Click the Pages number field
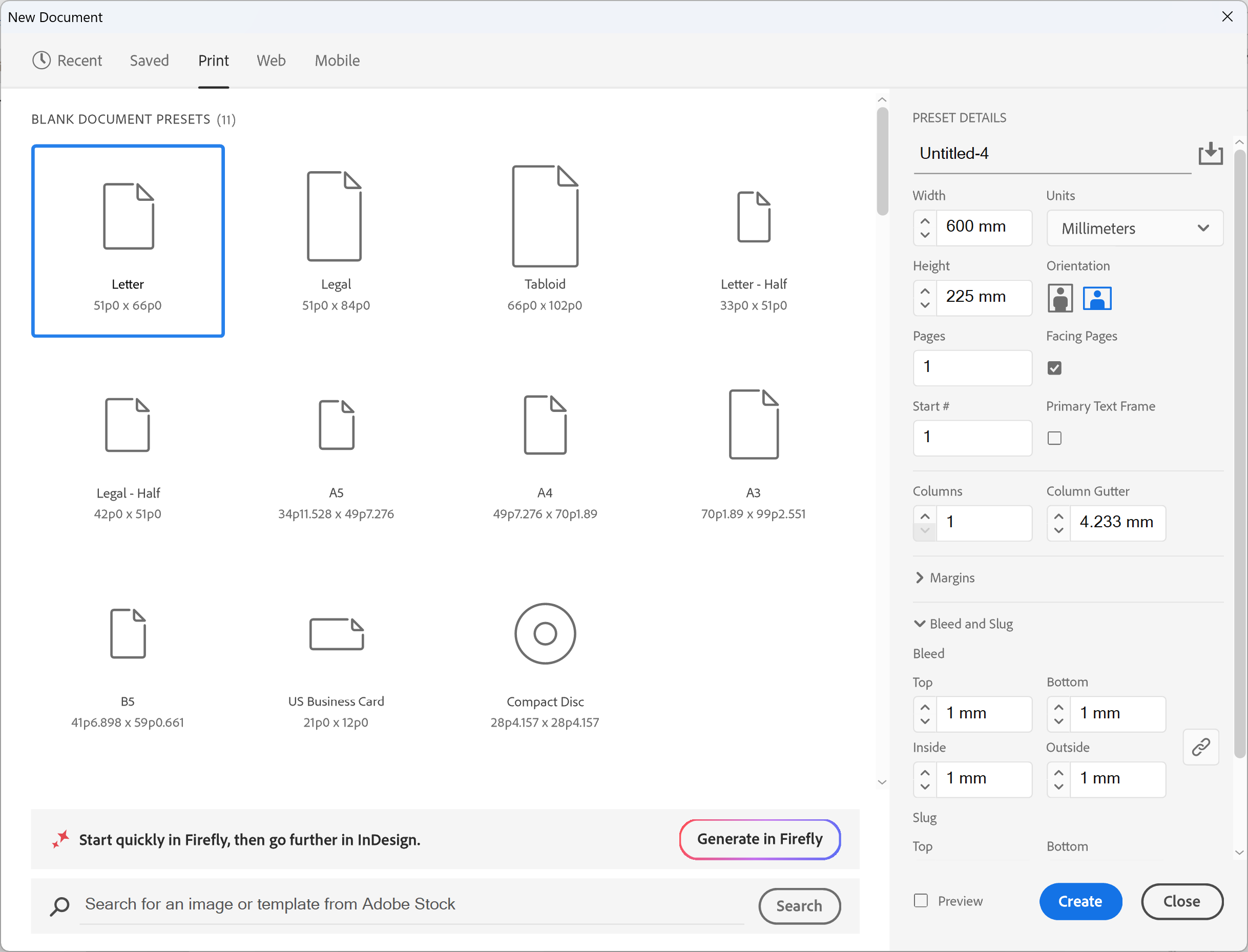The image size is (1248, 952). click(972, 367)
